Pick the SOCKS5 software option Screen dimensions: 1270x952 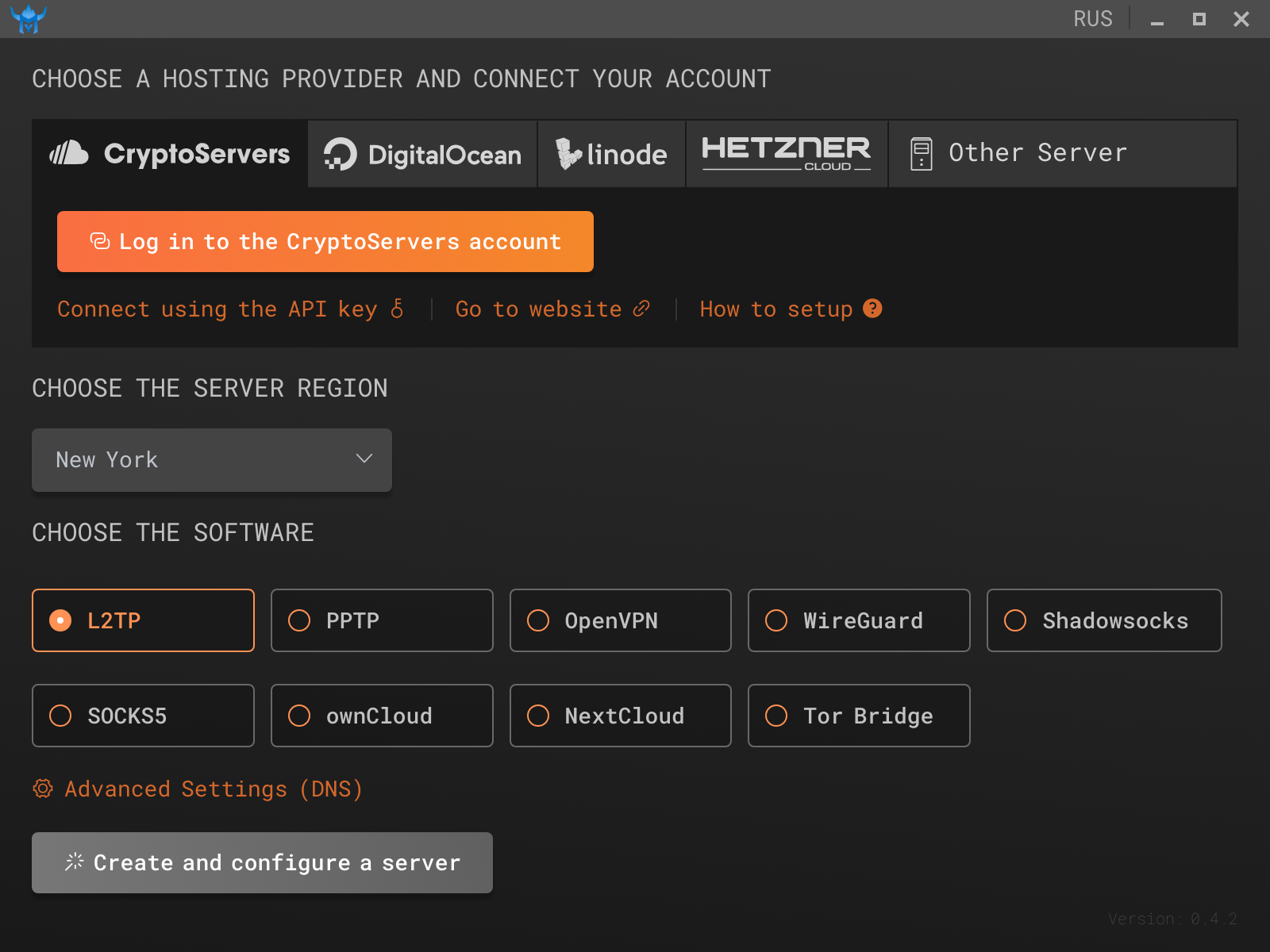(143, 716)
